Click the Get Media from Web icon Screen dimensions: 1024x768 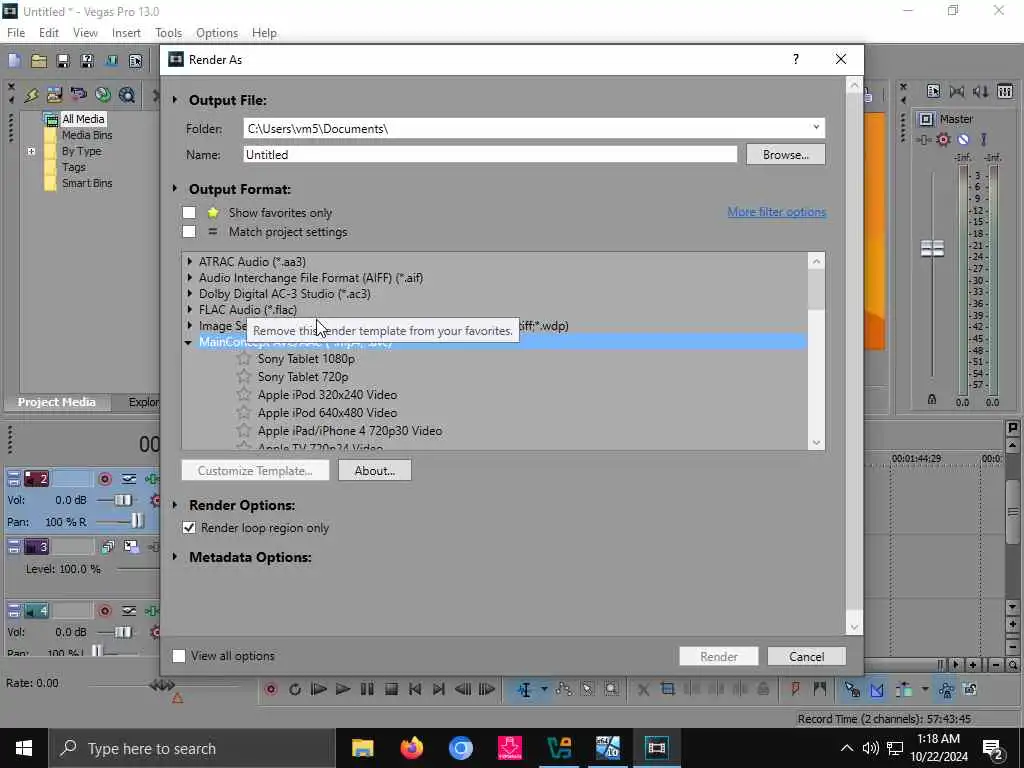coord(127,95)
